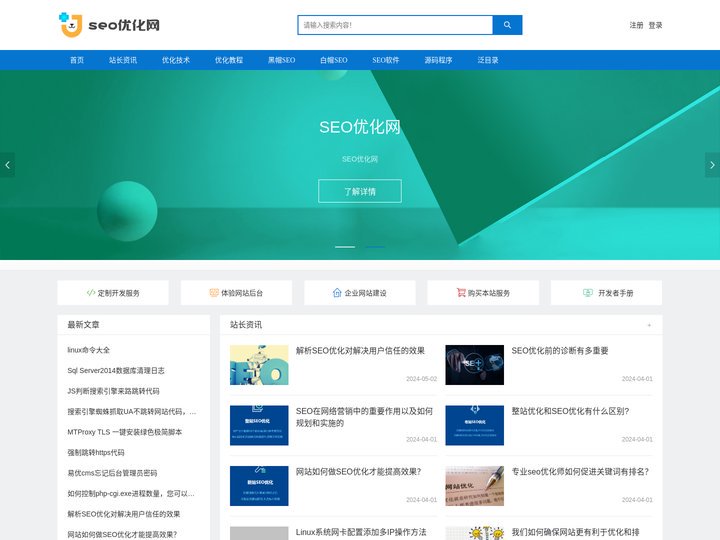Click monitor icon of 开发者手册

pos(588,292)
